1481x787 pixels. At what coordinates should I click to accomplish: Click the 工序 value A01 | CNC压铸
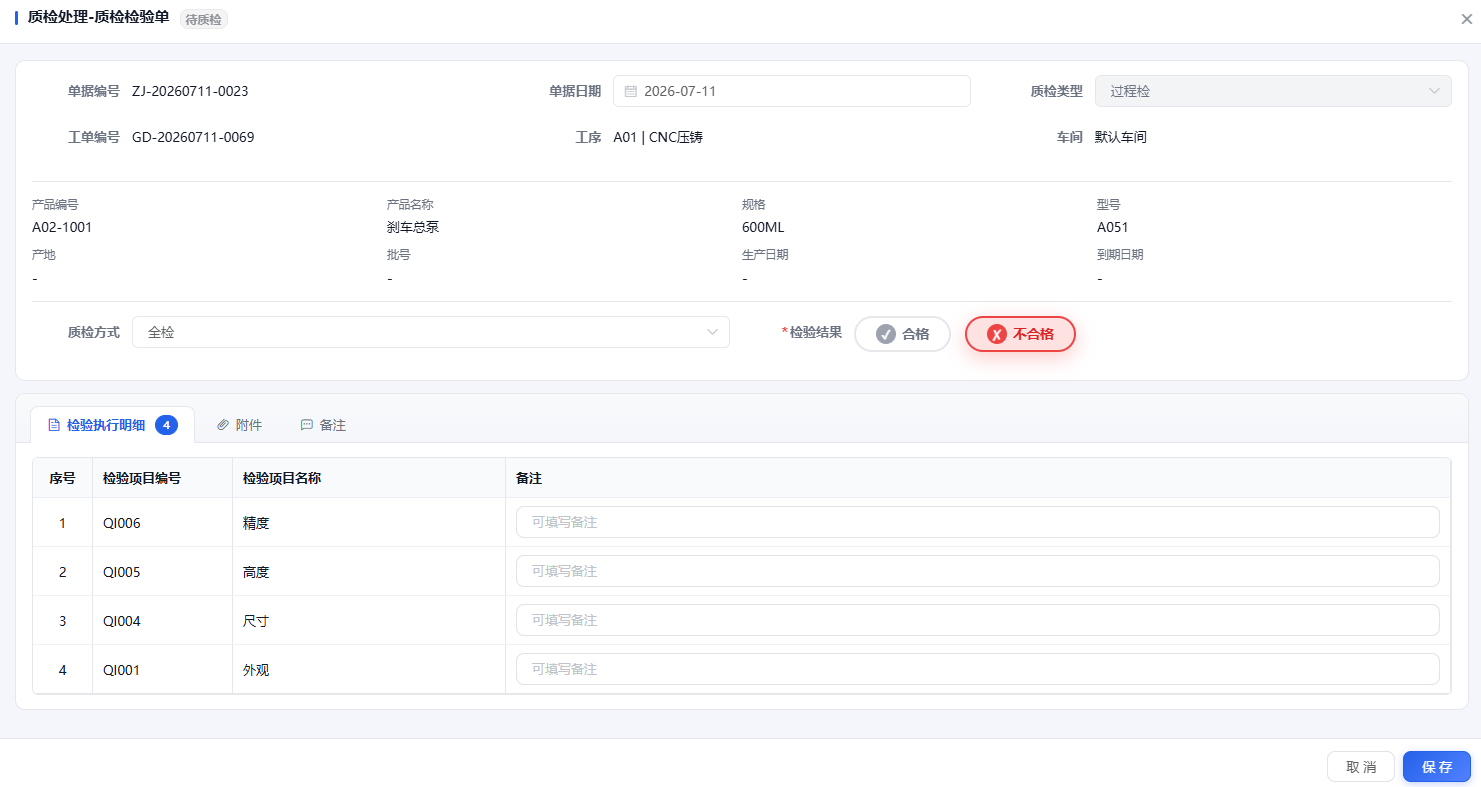[658, 137]
